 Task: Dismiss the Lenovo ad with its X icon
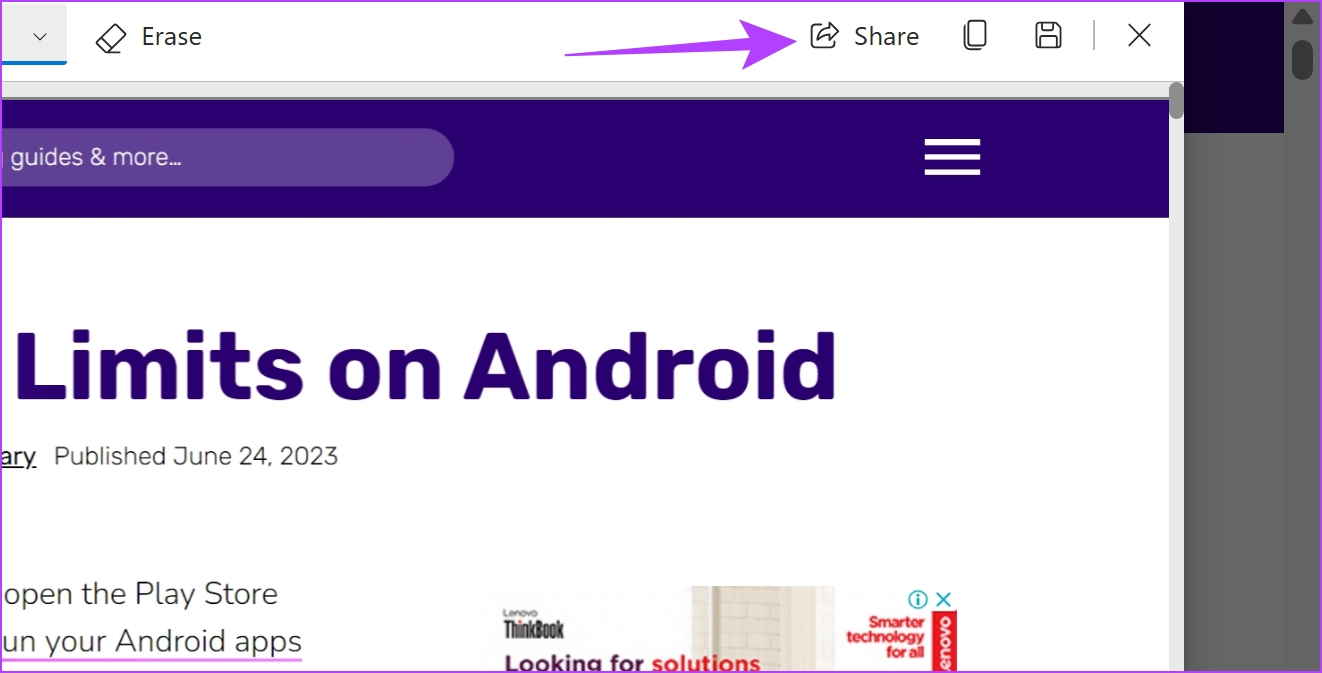click(944, 599)
